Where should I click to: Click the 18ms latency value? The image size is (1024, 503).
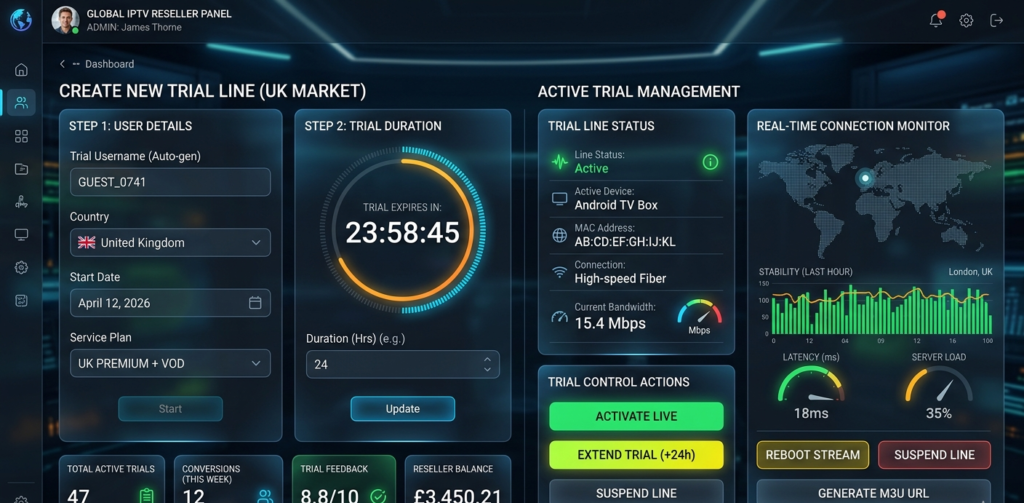coord(811,414)
